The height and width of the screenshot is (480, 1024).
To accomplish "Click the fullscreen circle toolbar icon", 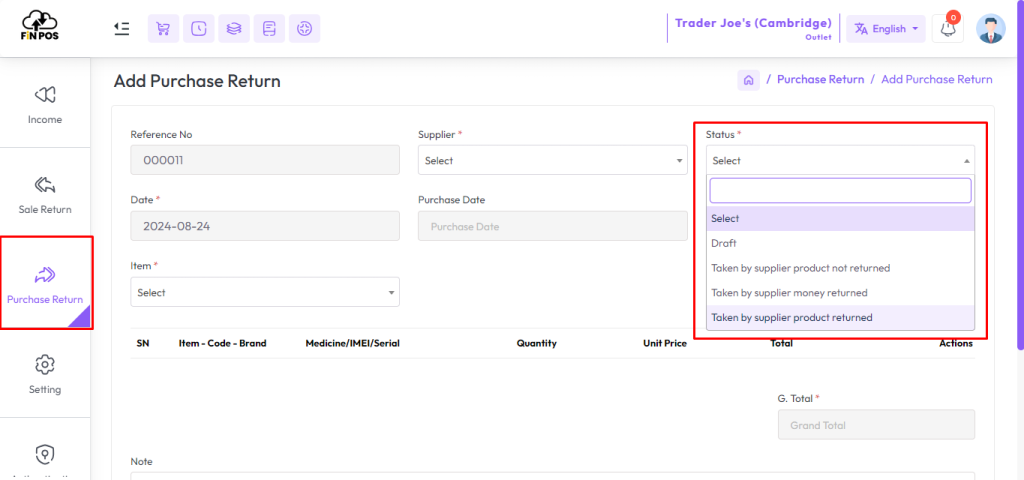I will 304,29.
